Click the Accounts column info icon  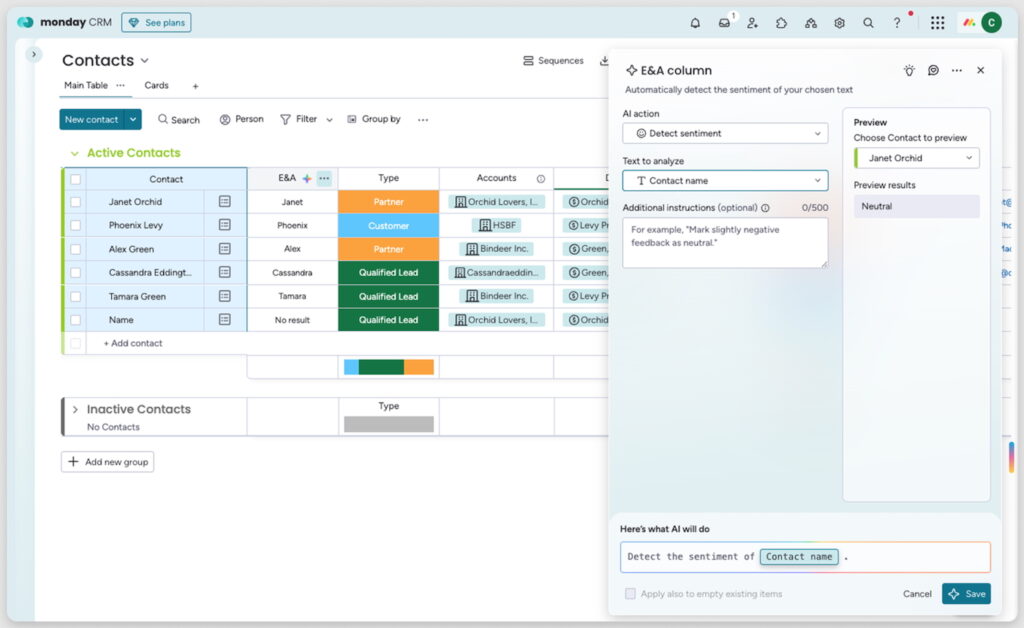pyautogui.click(x=541, y=179)
